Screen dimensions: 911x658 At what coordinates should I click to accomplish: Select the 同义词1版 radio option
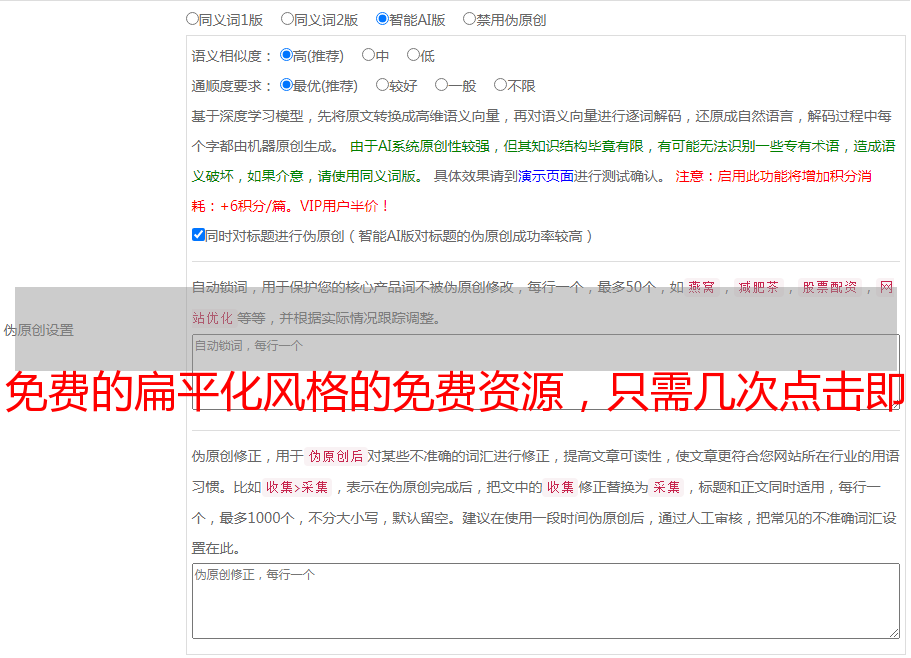pyautogui.click(x=193, y=19)
